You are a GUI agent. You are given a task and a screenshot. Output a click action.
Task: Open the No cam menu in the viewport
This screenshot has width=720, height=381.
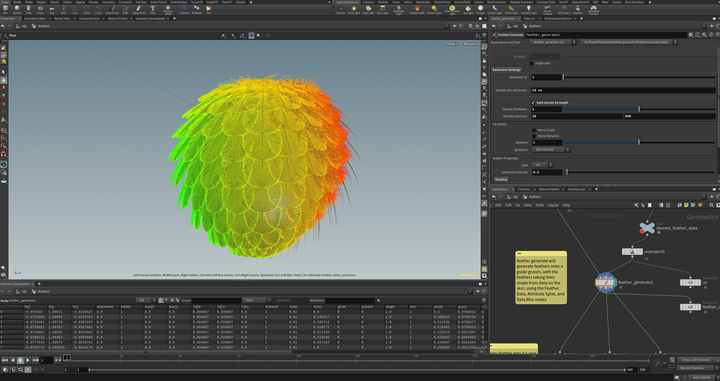pos(470,44)
